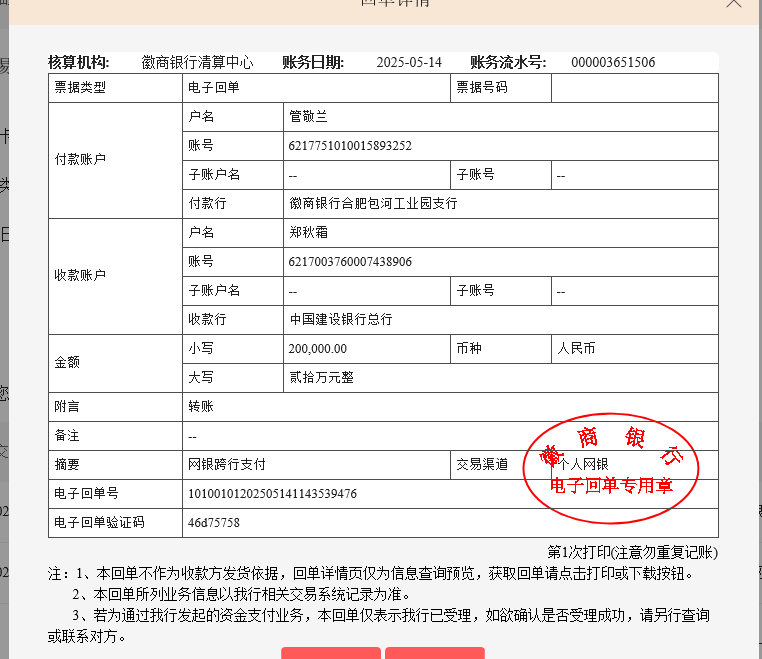Click paying bank 徽商银行合肥包河工业园支行
The width and height of the screenshot is (762, 659).
click(373, 204)
